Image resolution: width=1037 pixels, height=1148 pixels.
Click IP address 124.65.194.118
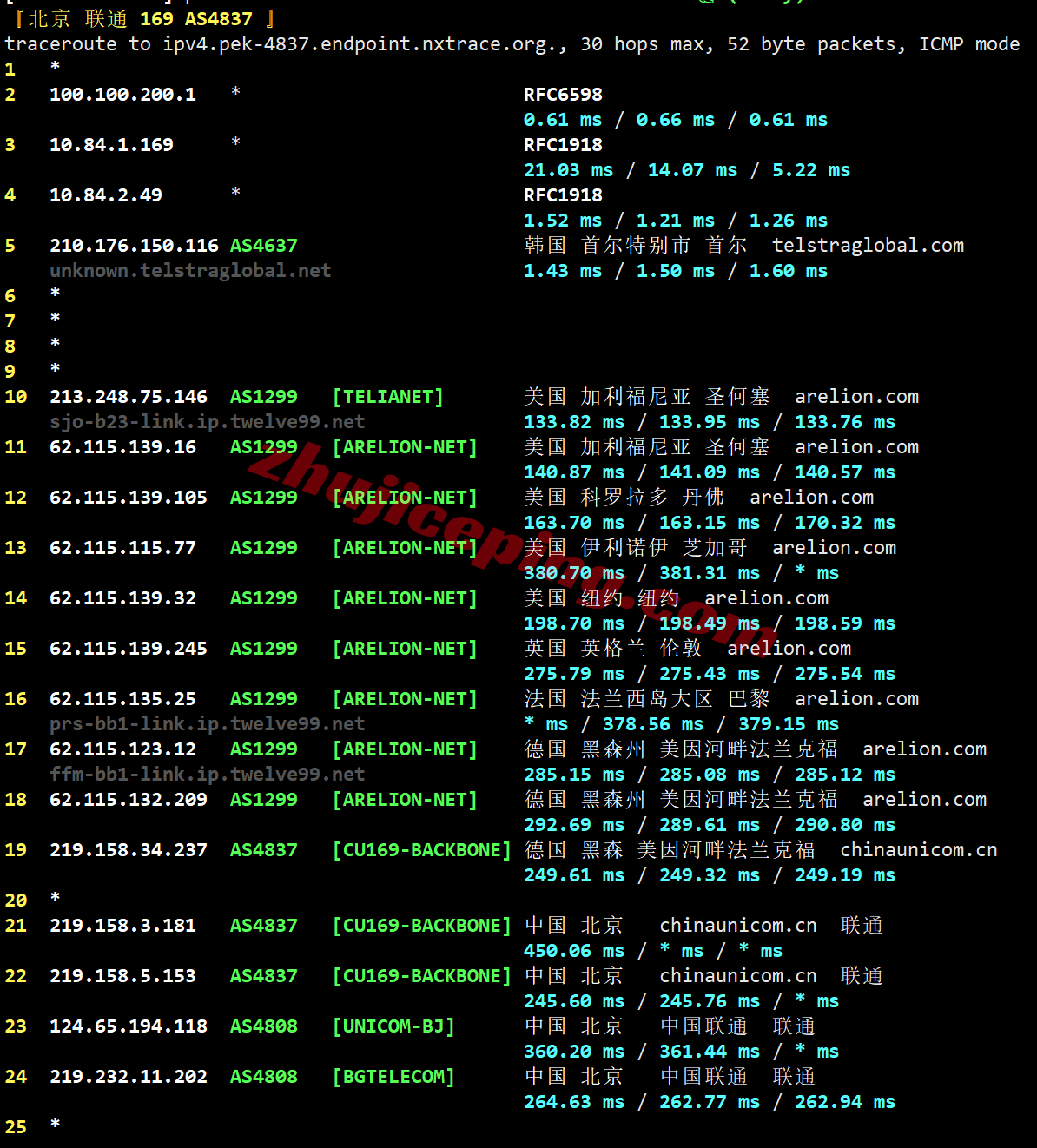[x=129, y=1026]
